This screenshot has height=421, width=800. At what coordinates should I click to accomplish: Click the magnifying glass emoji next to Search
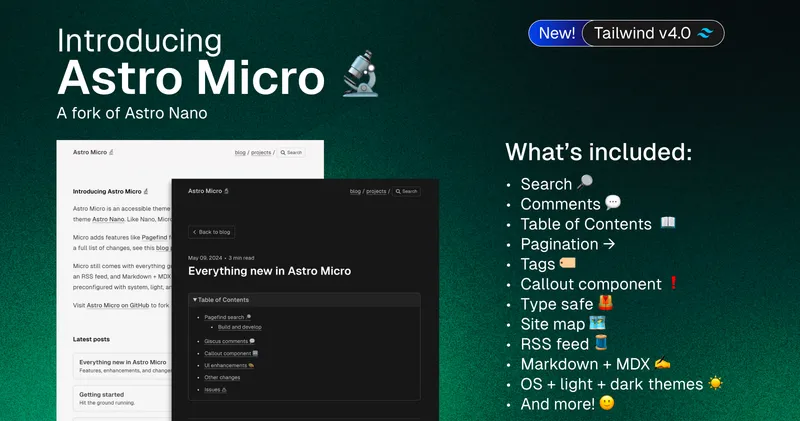point(587,183)
